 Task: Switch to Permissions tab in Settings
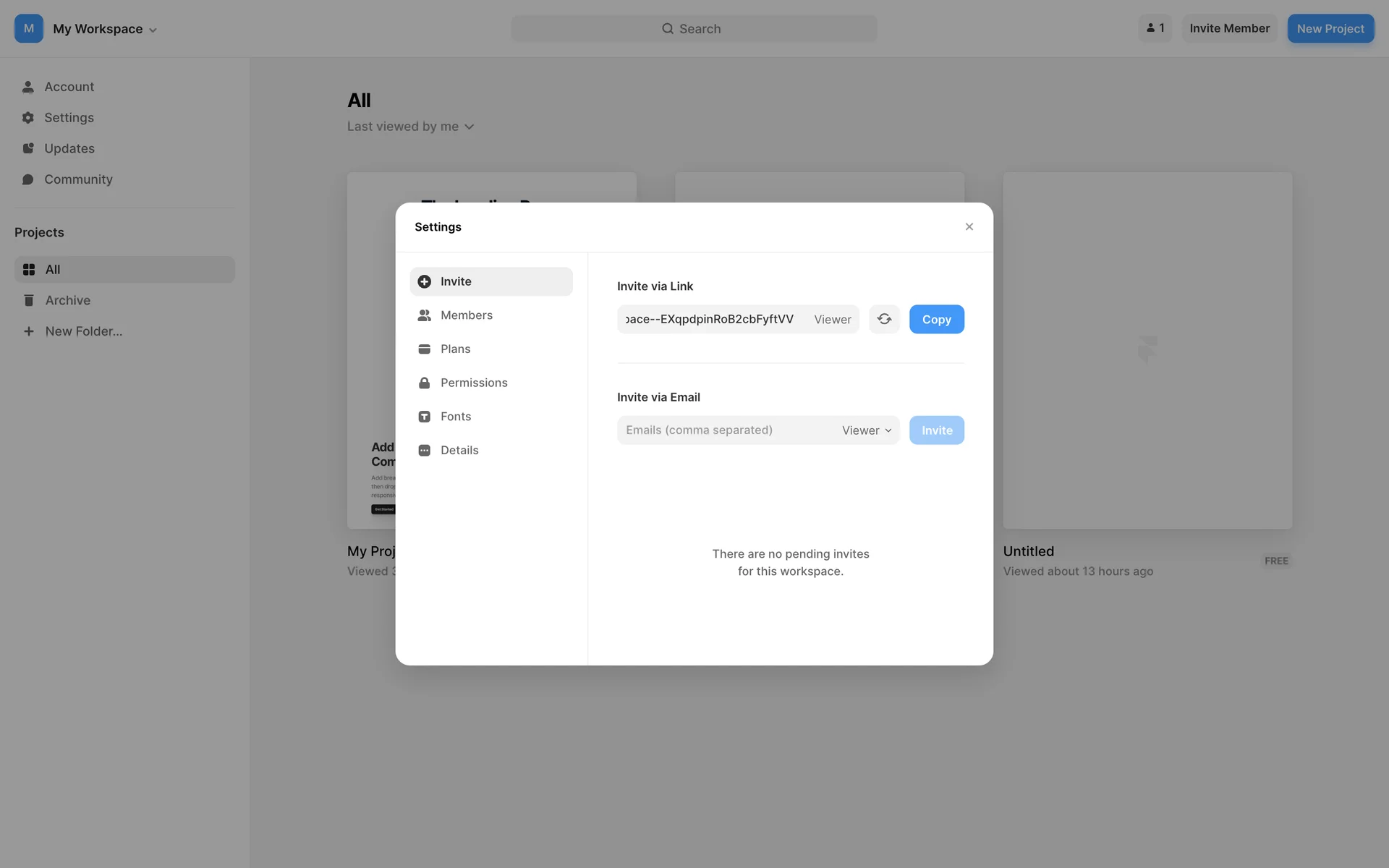tap(474, 383)
